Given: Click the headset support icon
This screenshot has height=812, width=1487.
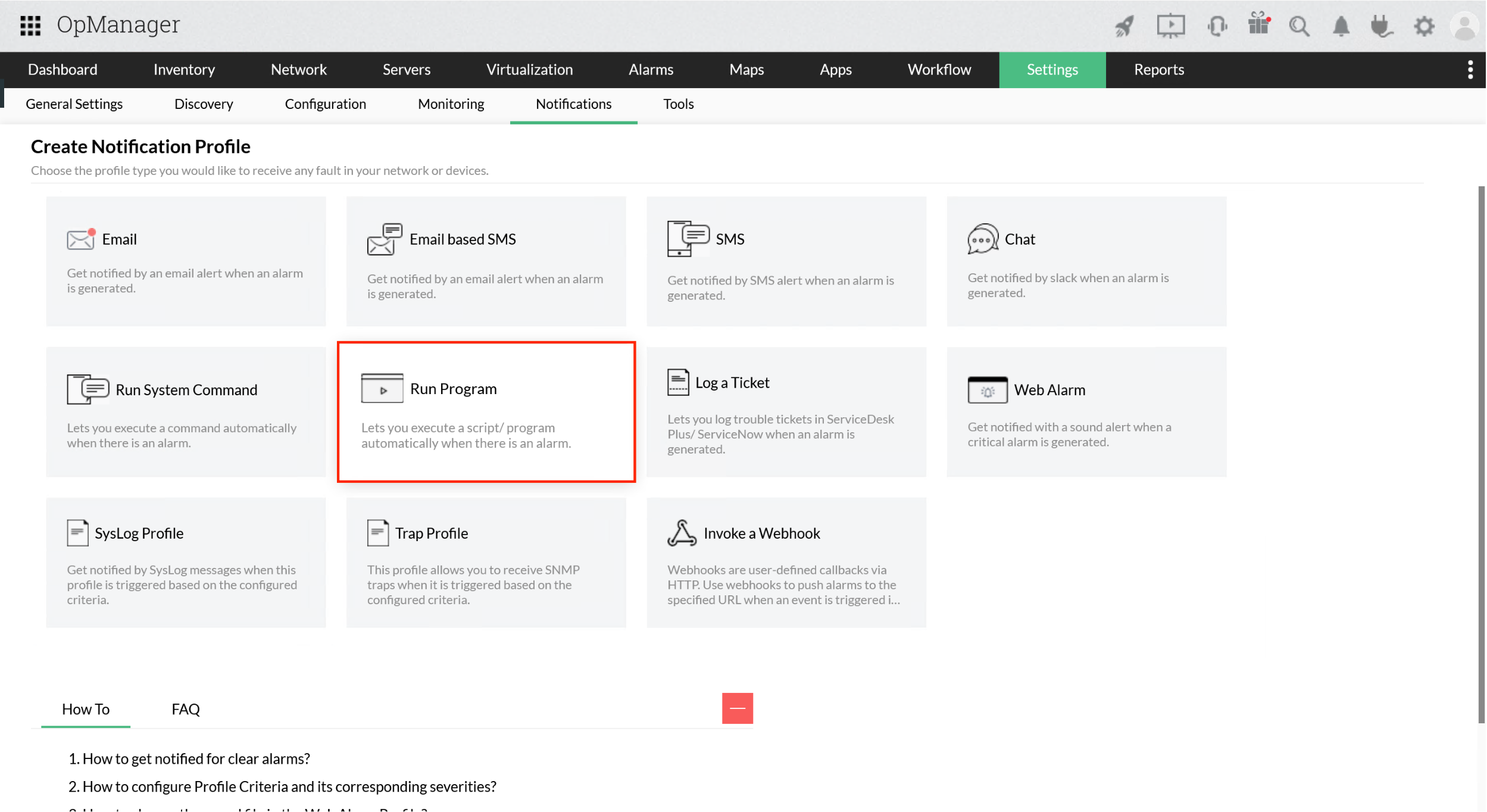Looking at the screenshot, I should click(1217, 26).
